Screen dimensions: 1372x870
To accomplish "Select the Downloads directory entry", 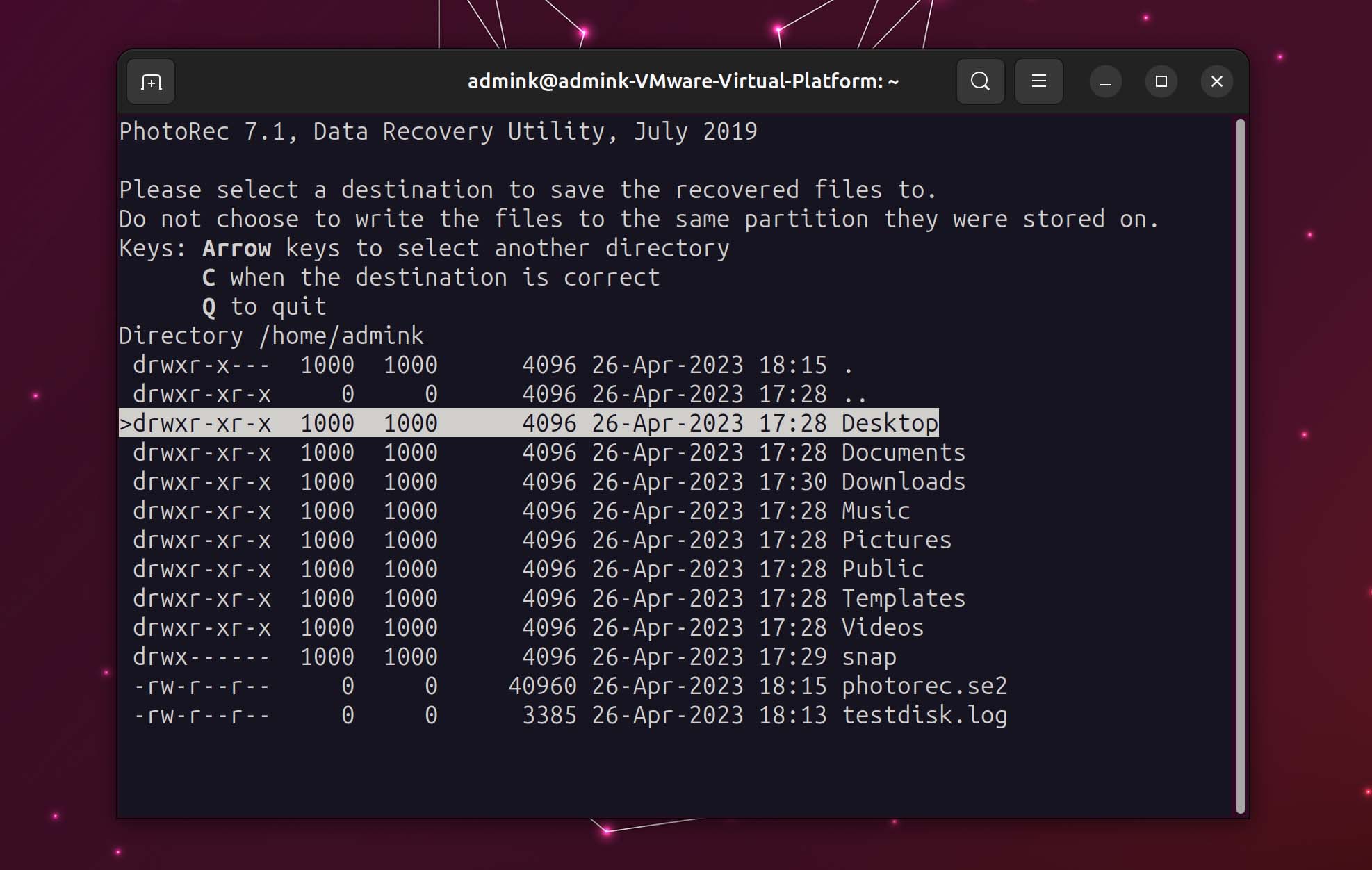I will tap(549, 482).
